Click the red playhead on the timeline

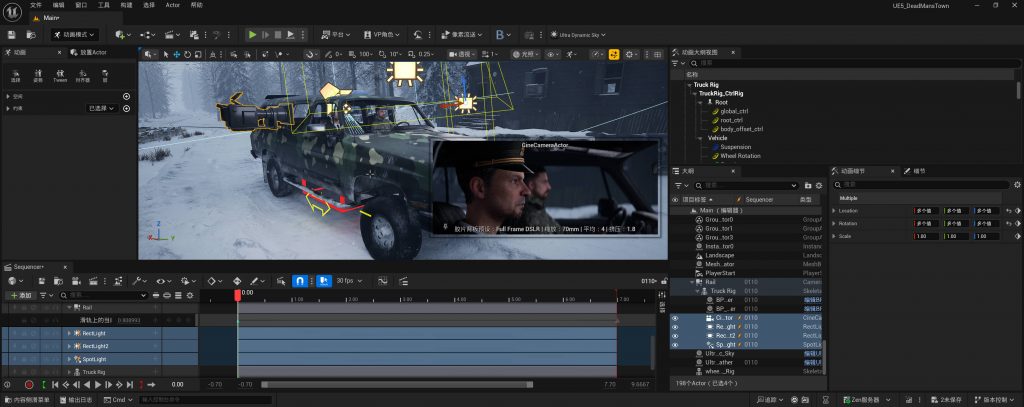(x=237, y=294)
